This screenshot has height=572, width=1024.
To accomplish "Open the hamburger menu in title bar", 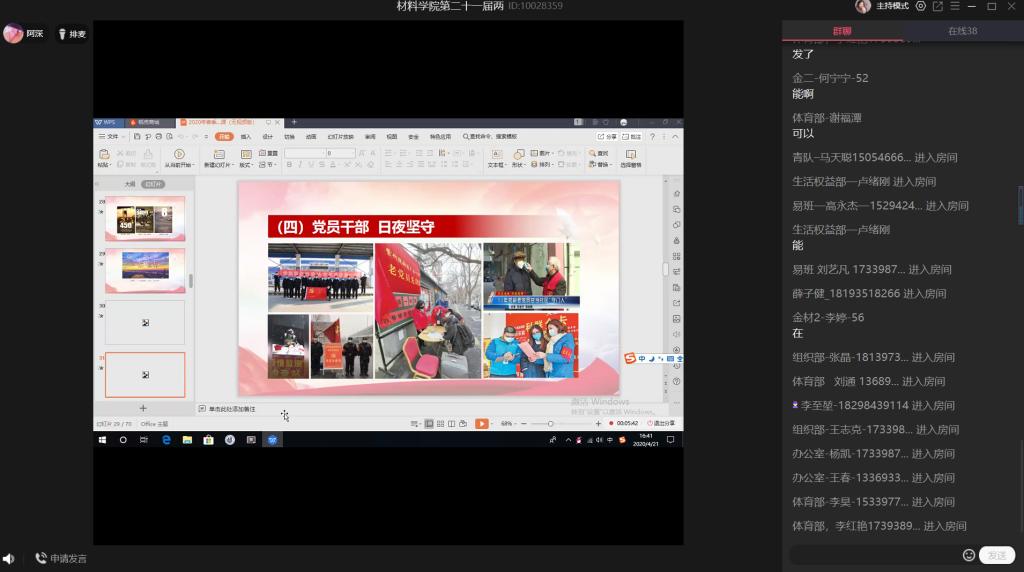I will point(955,6).
